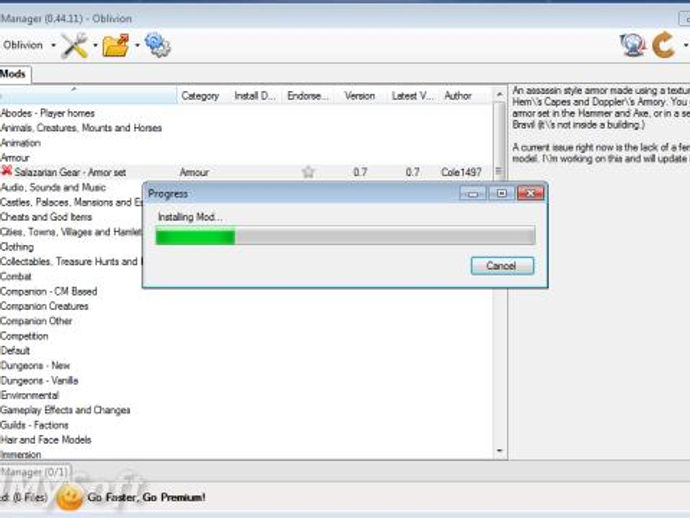Sort by Endorsement column header
Viewport: 690px width, 518px height.
307,96
